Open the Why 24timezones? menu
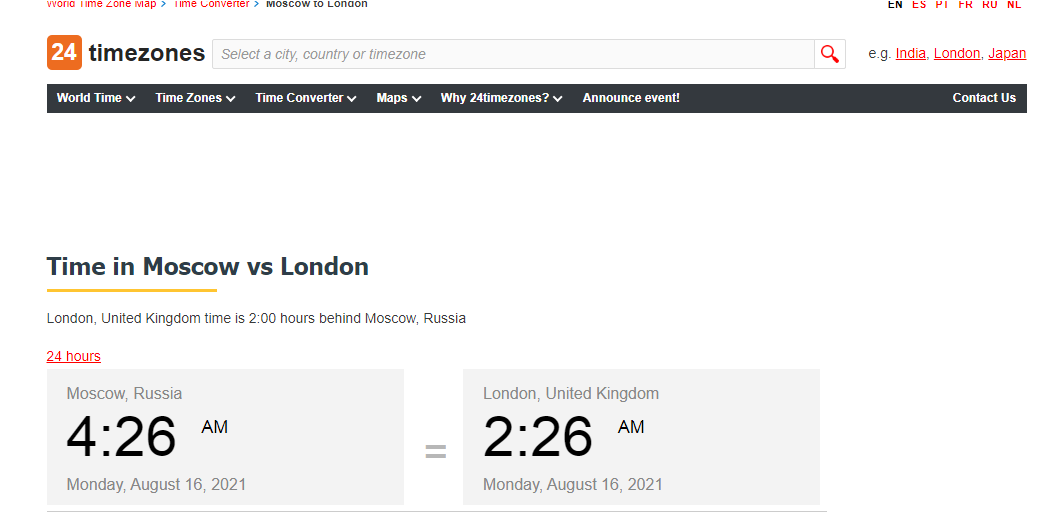The height and width of the screenshot is (526, 1062). [x=501, y=98]
